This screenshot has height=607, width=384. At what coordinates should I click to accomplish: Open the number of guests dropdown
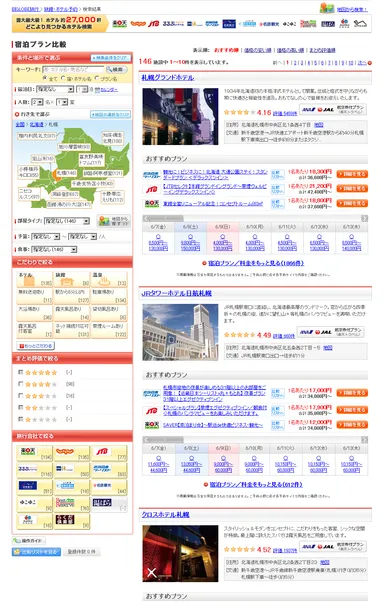coord(37,102)
